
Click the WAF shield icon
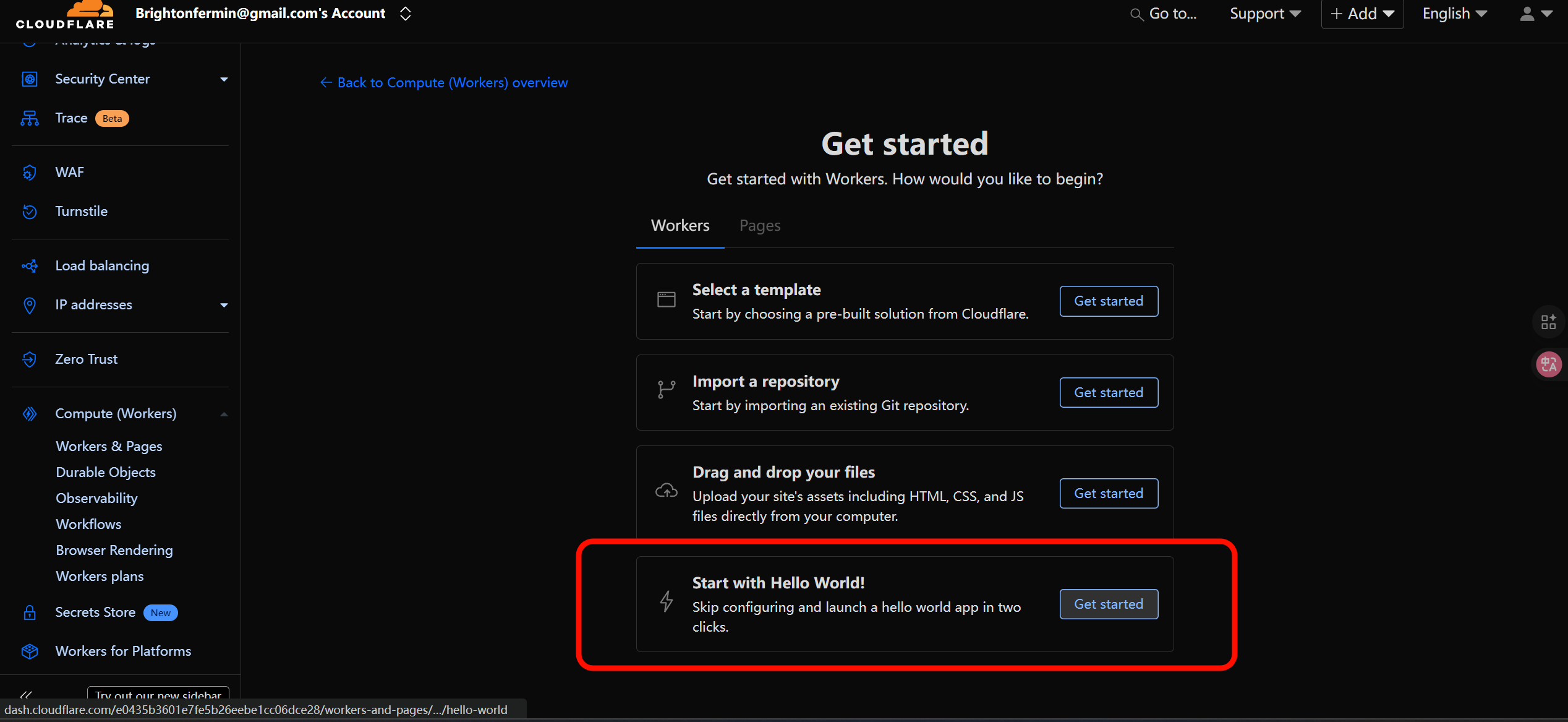[x=30, y=173]
